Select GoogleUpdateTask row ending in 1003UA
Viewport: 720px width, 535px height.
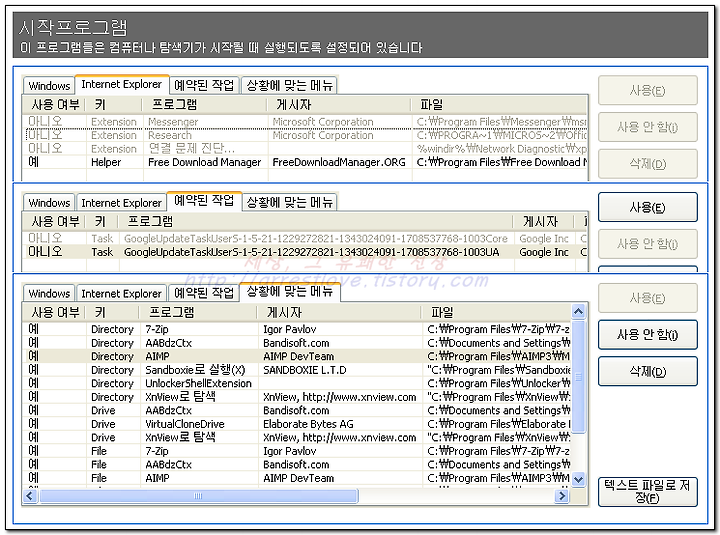(x=305, y=252)
